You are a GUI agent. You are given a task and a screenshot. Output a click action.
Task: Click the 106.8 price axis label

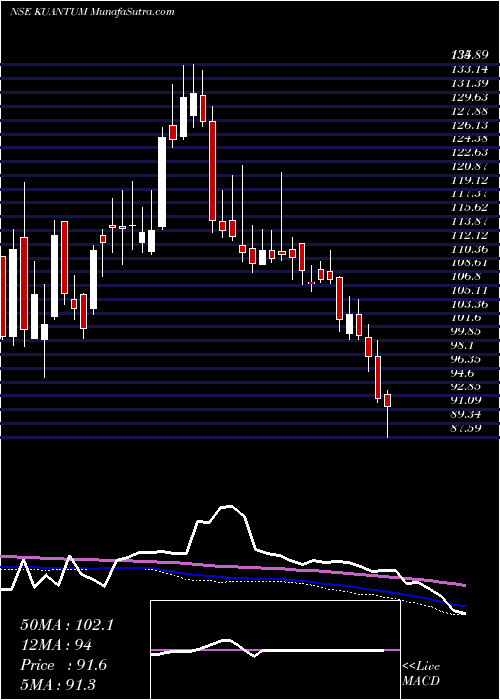pyautogui.click(x=466, y=277)
